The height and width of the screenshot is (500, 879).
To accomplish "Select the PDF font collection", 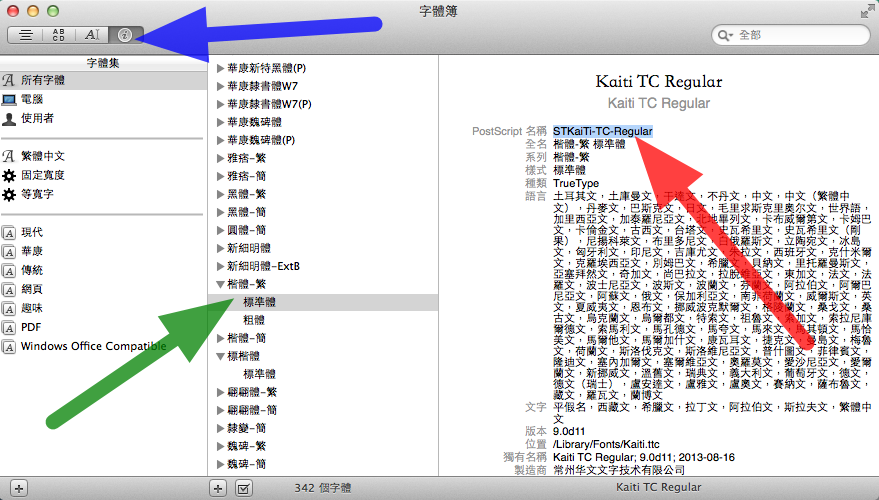I will tap(103, 327).
